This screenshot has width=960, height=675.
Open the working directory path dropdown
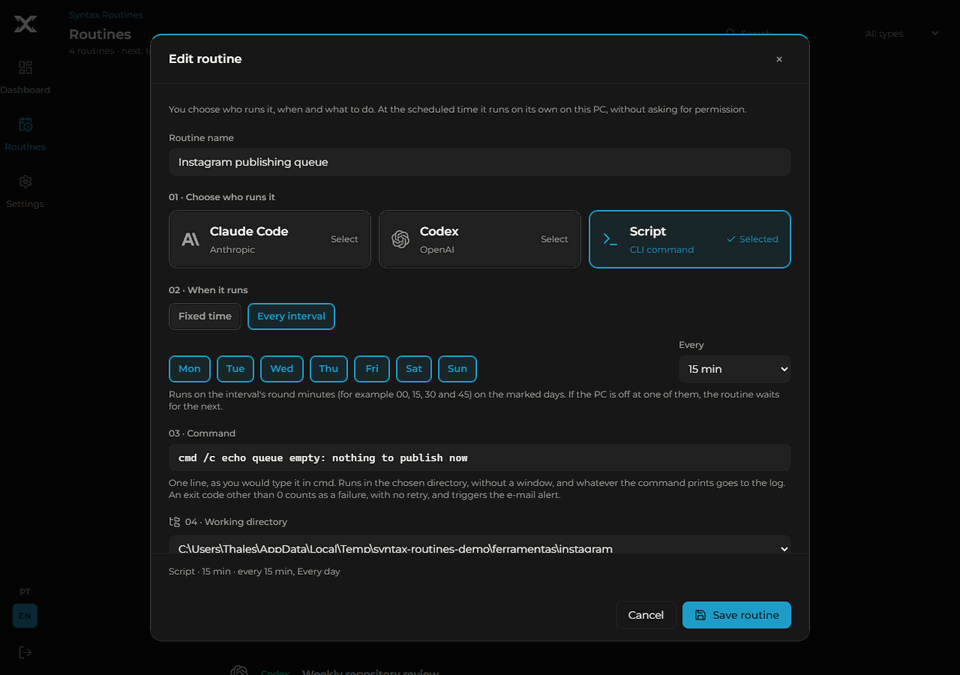click(x=480, y=545)
